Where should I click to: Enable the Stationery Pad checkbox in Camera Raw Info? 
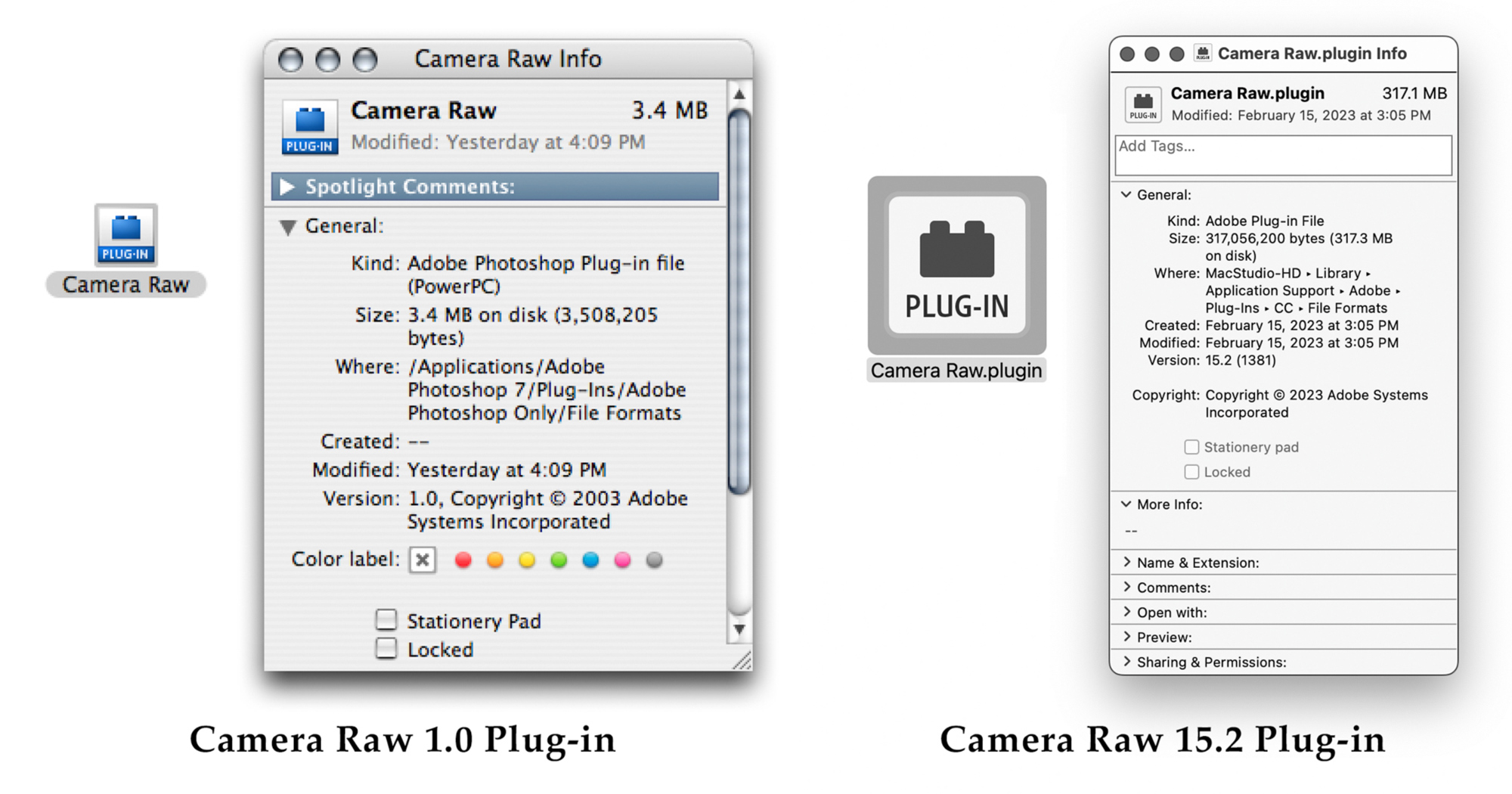point(386,620)
